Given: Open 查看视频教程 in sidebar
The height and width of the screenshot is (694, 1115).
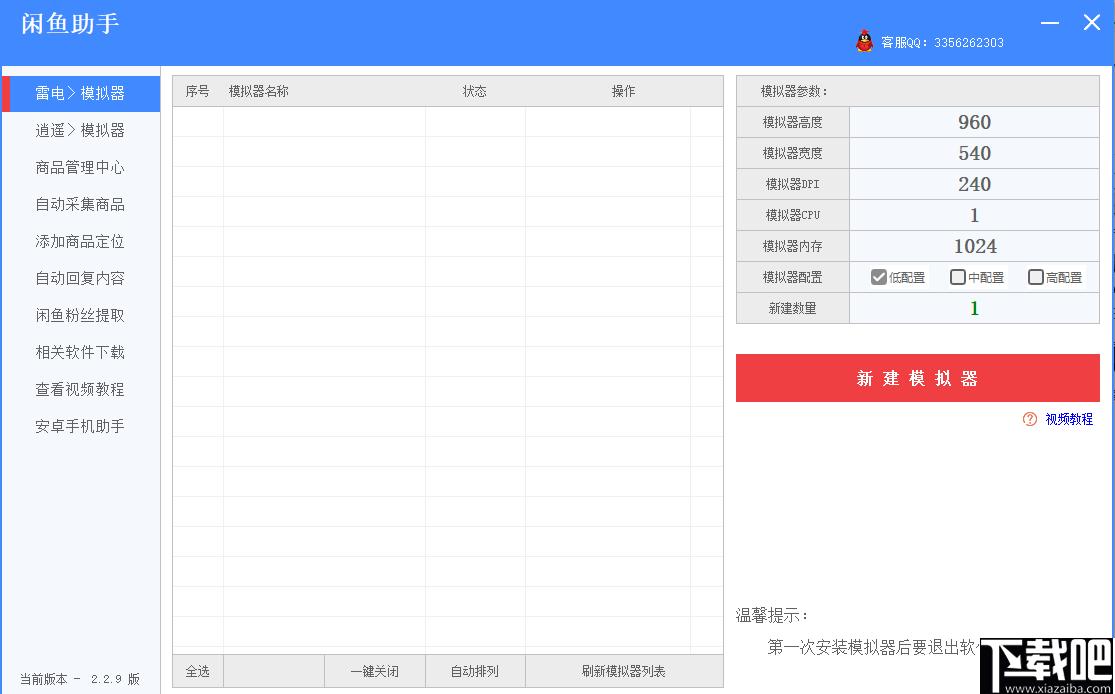Looking at the screenshot, I should tap(81, 389).
